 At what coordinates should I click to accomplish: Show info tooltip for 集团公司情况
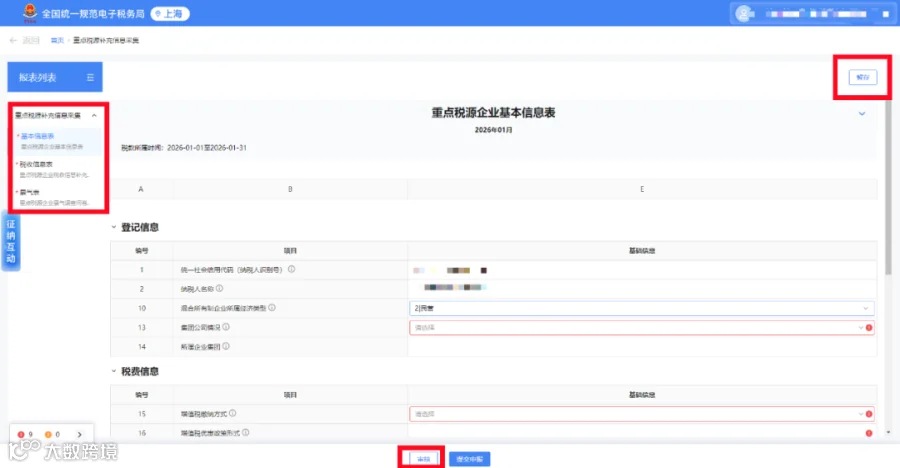(226, 327)
